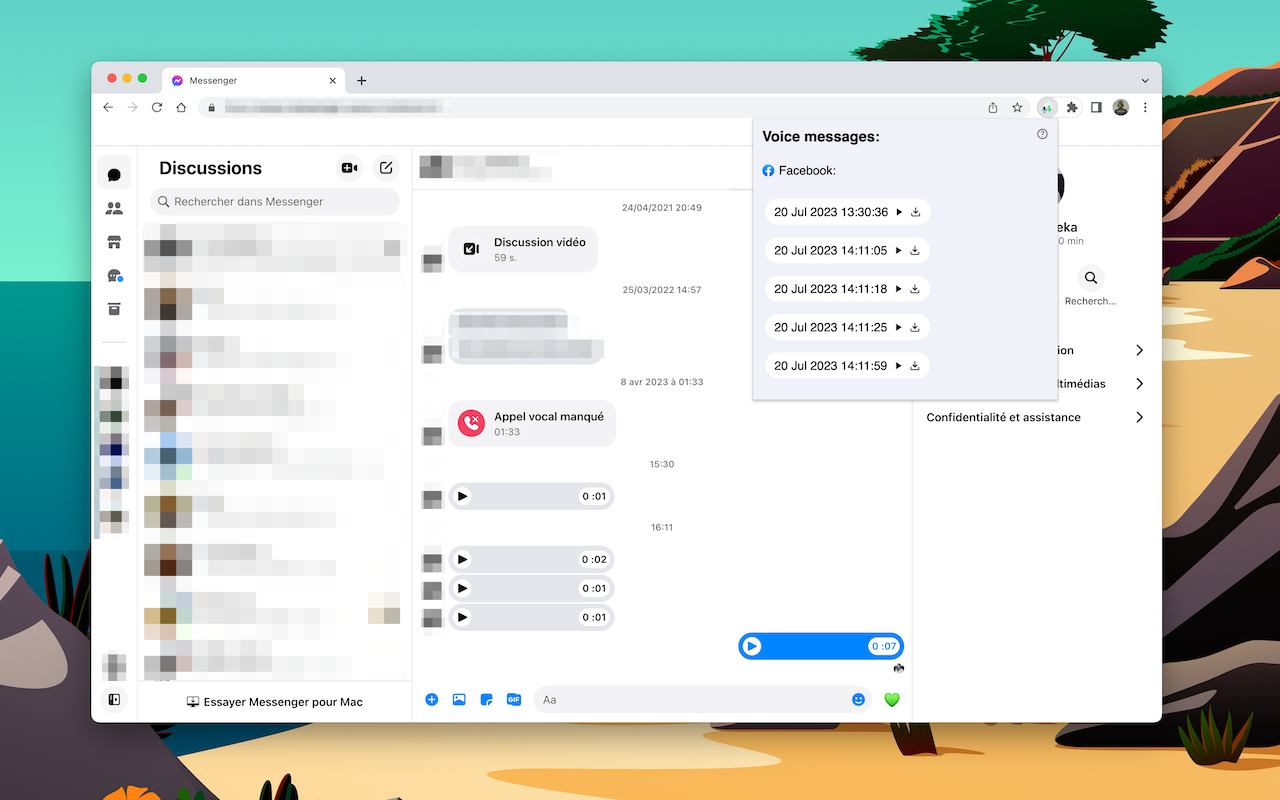Image resolution: width=1280 pixels, height=800 pixels.
Task: Play the blue 0:07 voice message
Action: point(752,646)
